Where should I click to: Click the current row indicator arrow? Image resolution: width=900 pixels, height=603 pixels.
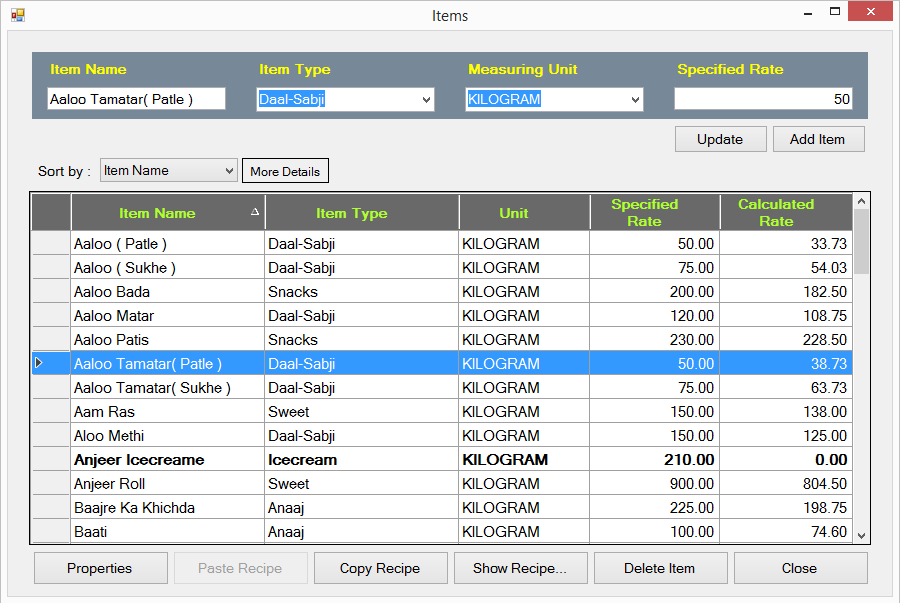pos(38,363)
